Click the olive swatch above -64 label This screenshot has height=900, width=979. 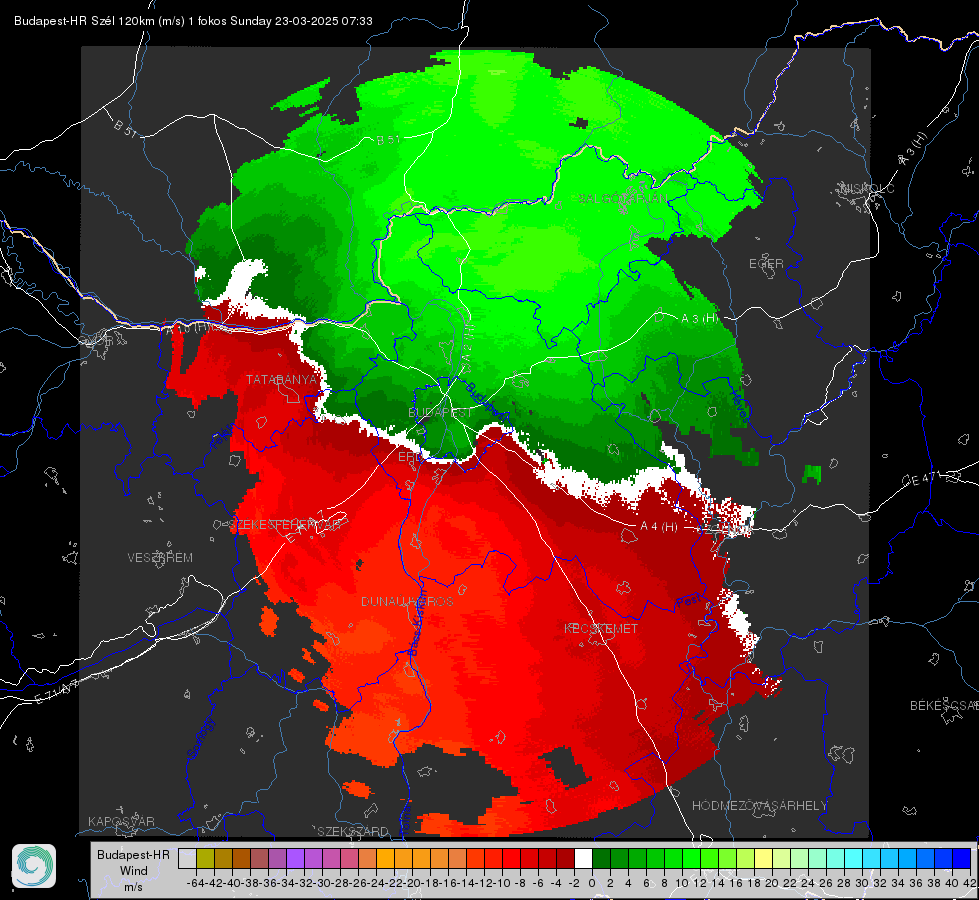[205, 859]
